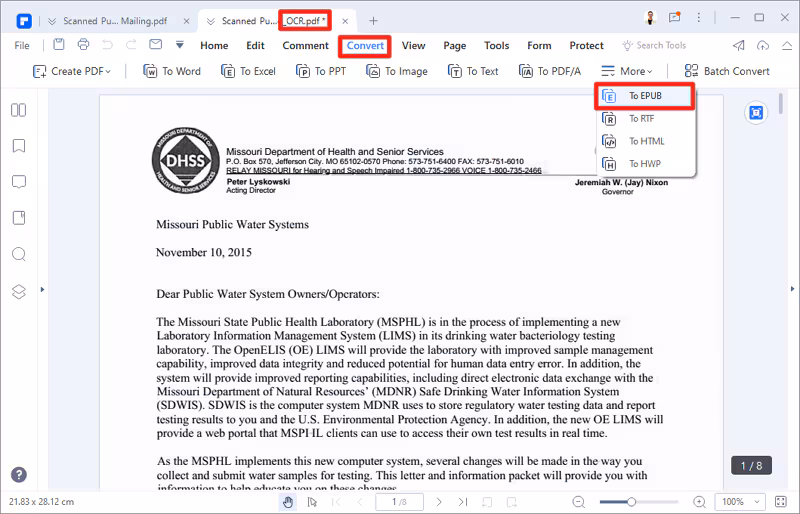800x514 pixels.
Task: Open the quick access customize dropdown arrow
Action: coord(180,45)
